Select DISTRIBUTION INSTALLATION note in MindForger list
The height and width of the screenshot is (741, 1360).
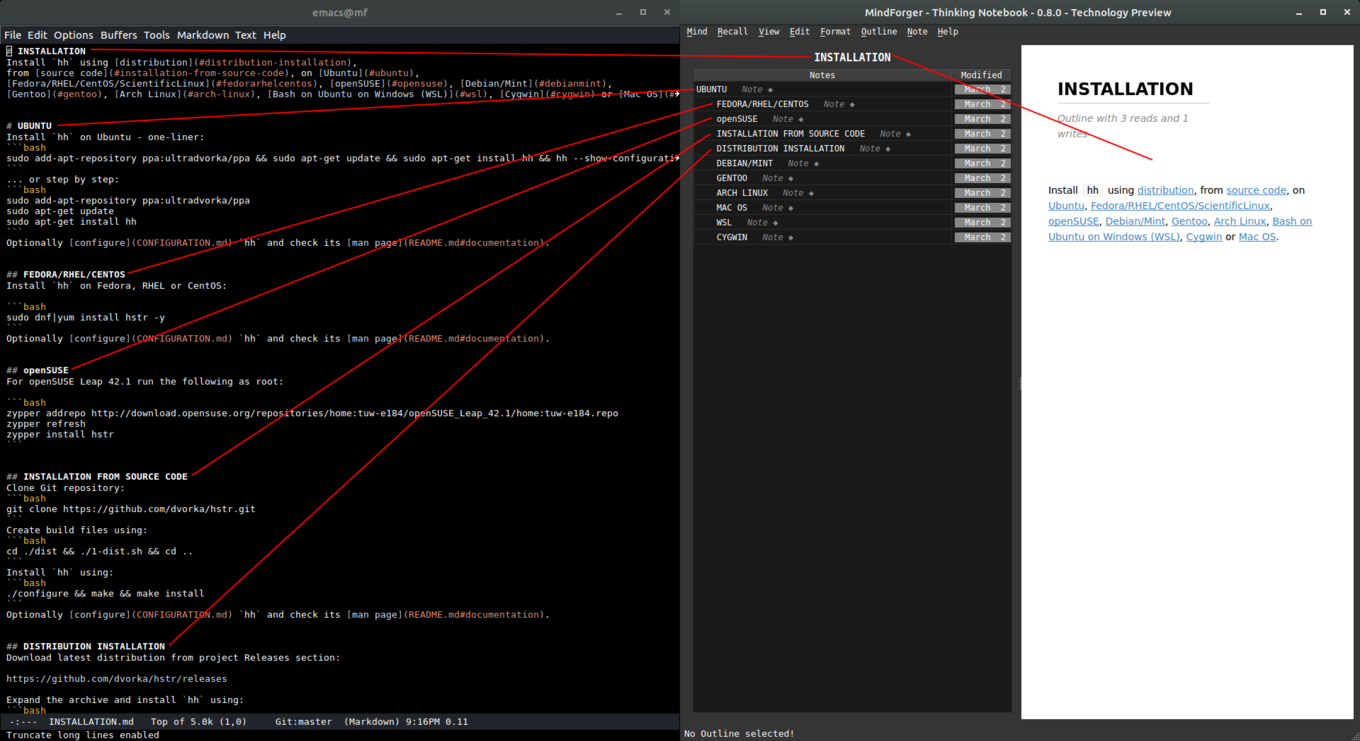click(x=822, y=148)
